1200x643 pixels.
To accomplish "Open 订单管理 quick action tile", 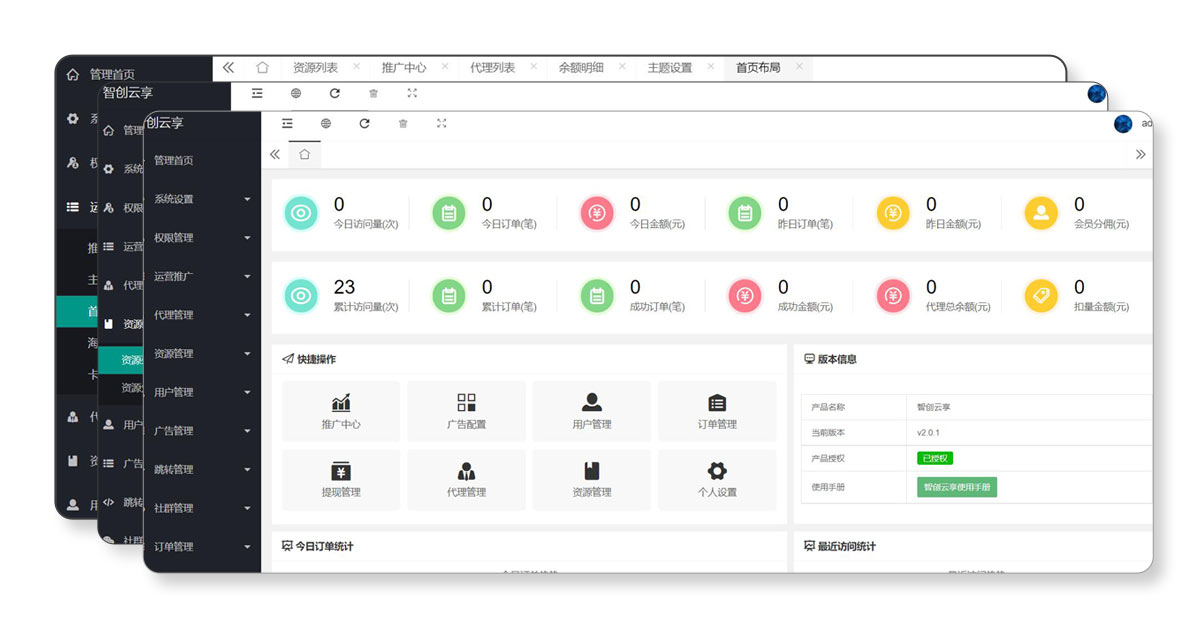I will 716,412.
